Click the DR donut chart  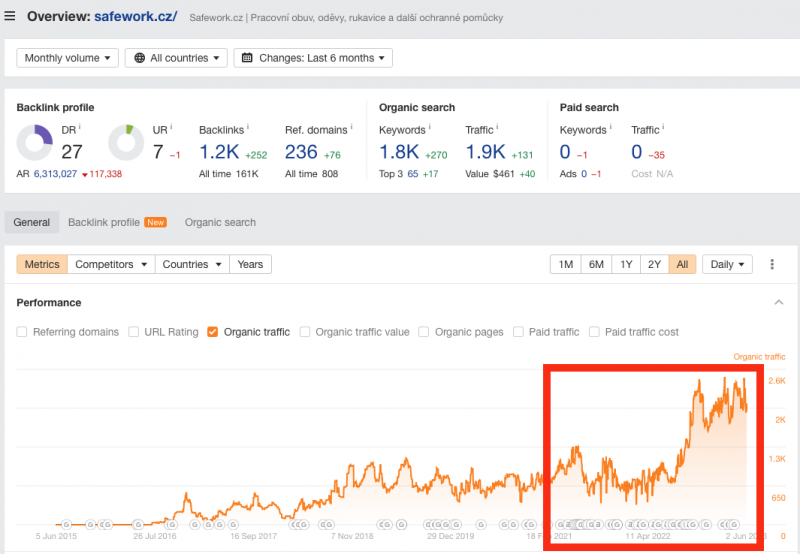click(35, 143)
